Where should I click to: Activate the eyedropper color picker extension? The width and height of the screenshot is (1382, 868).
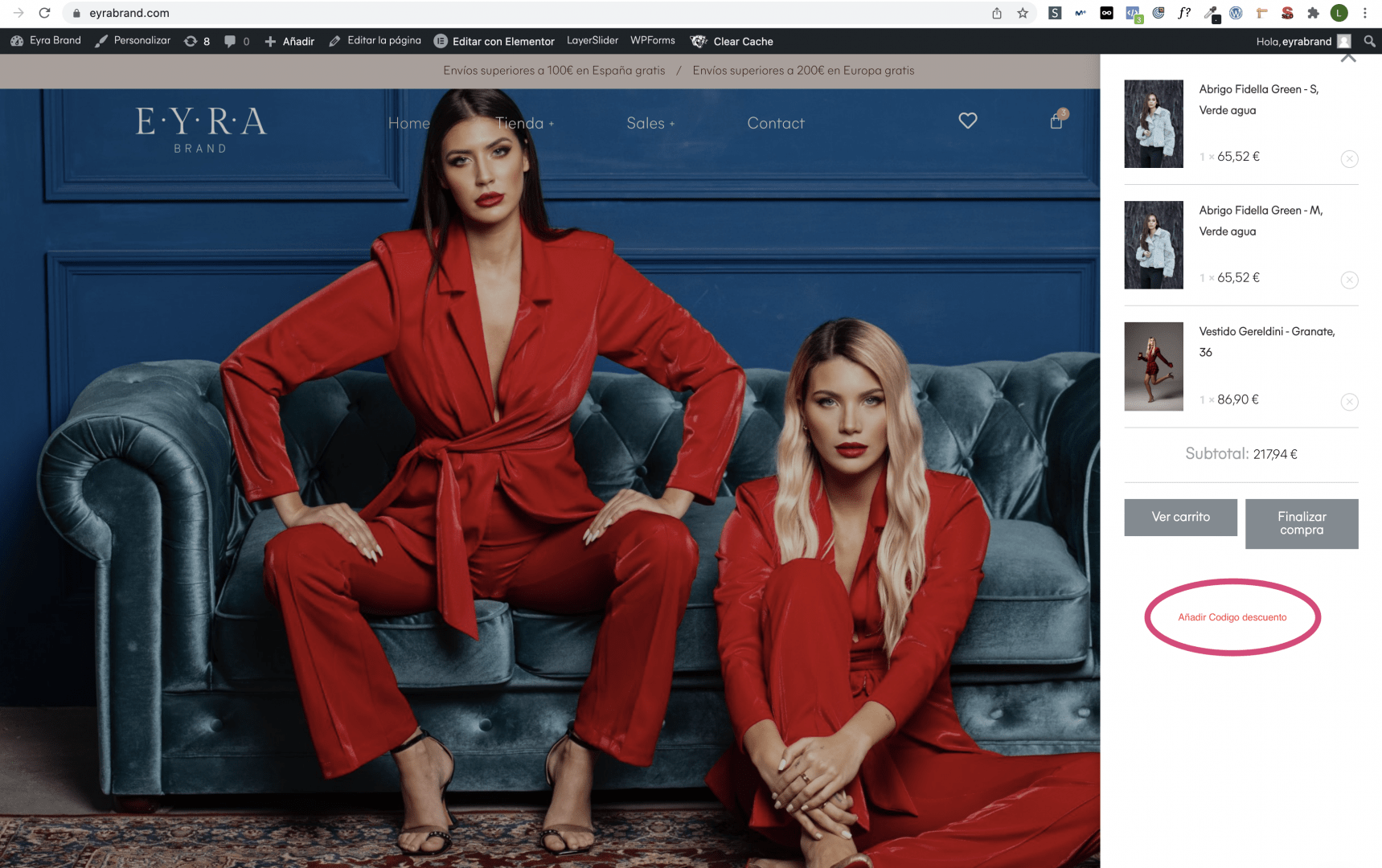point(1211,14)
